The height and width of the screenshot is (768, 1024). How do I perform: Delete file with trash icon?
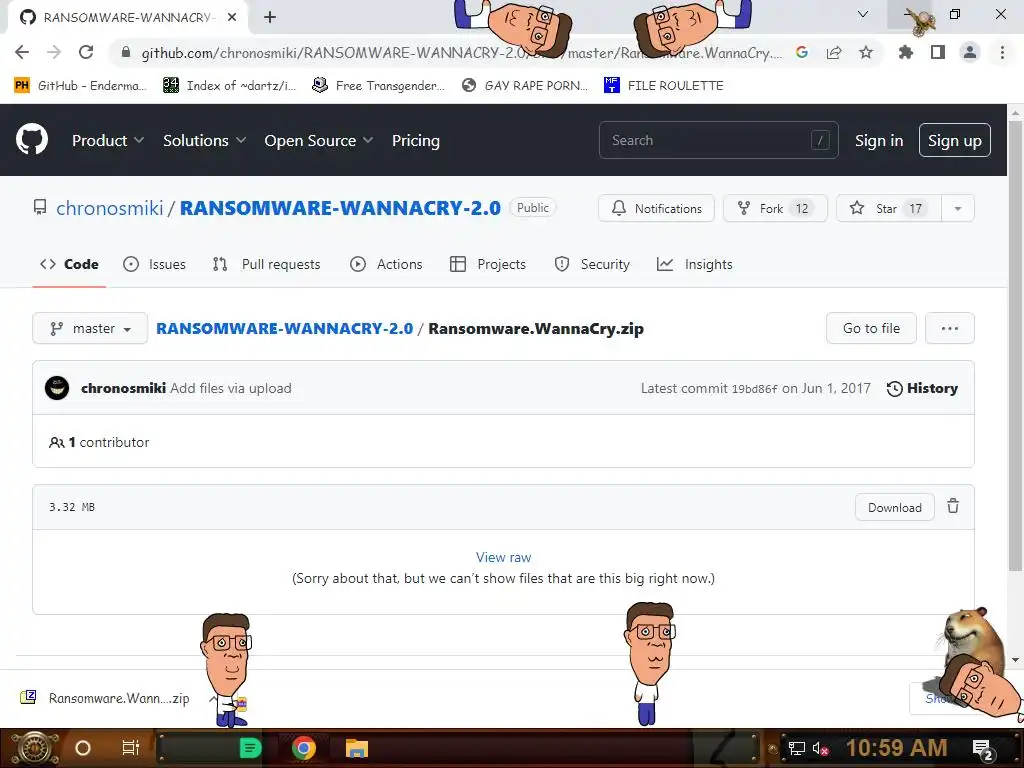point(953,506)
